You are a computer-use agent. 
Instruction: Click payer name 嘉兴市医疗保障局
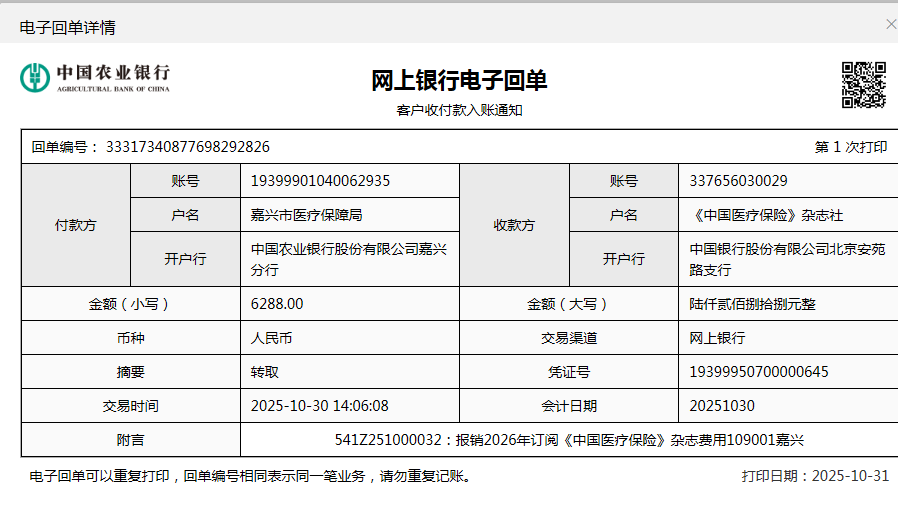306,215
